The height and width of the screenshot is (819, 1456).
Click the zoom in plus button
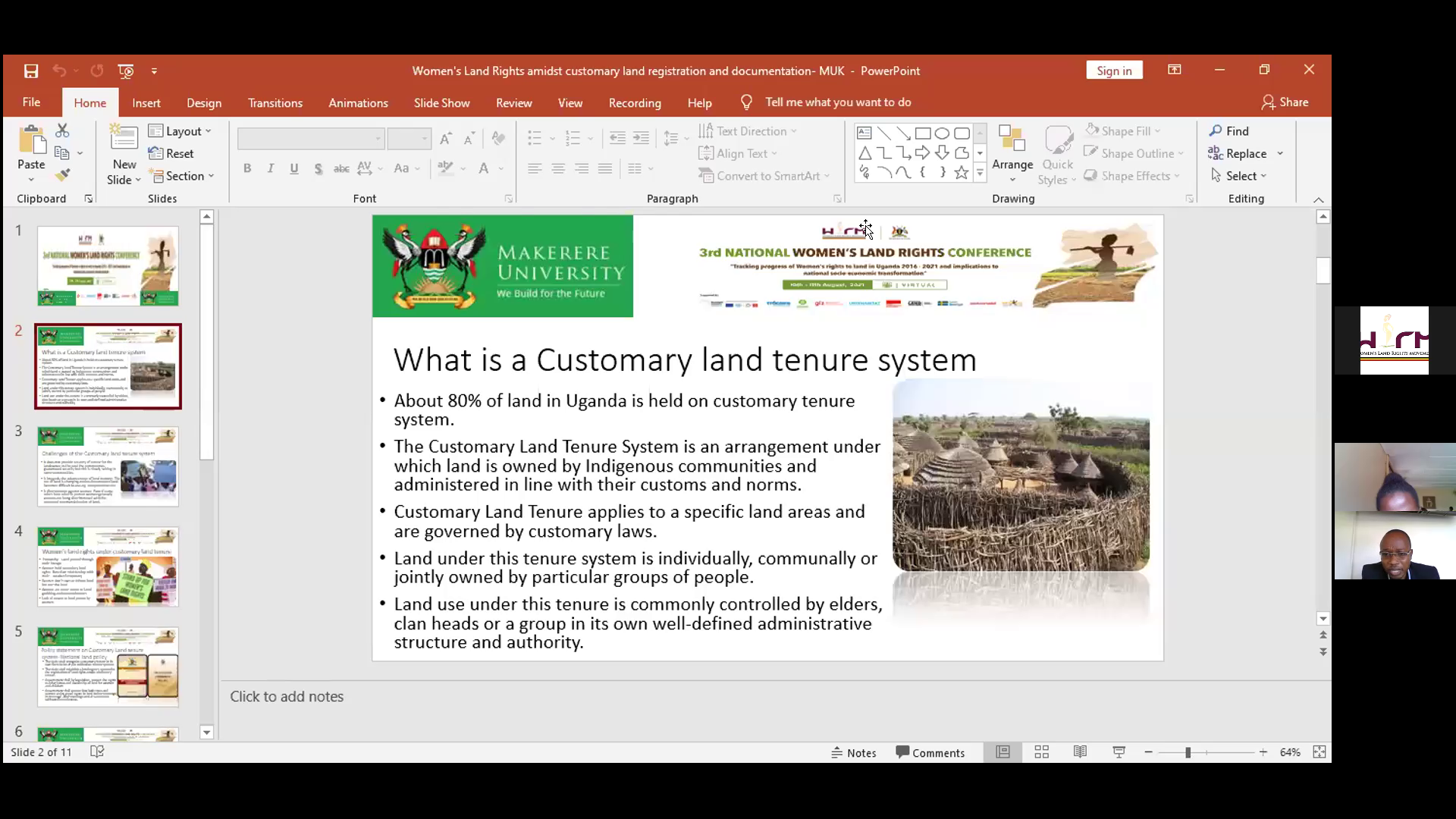click(x=1263, y=752)
